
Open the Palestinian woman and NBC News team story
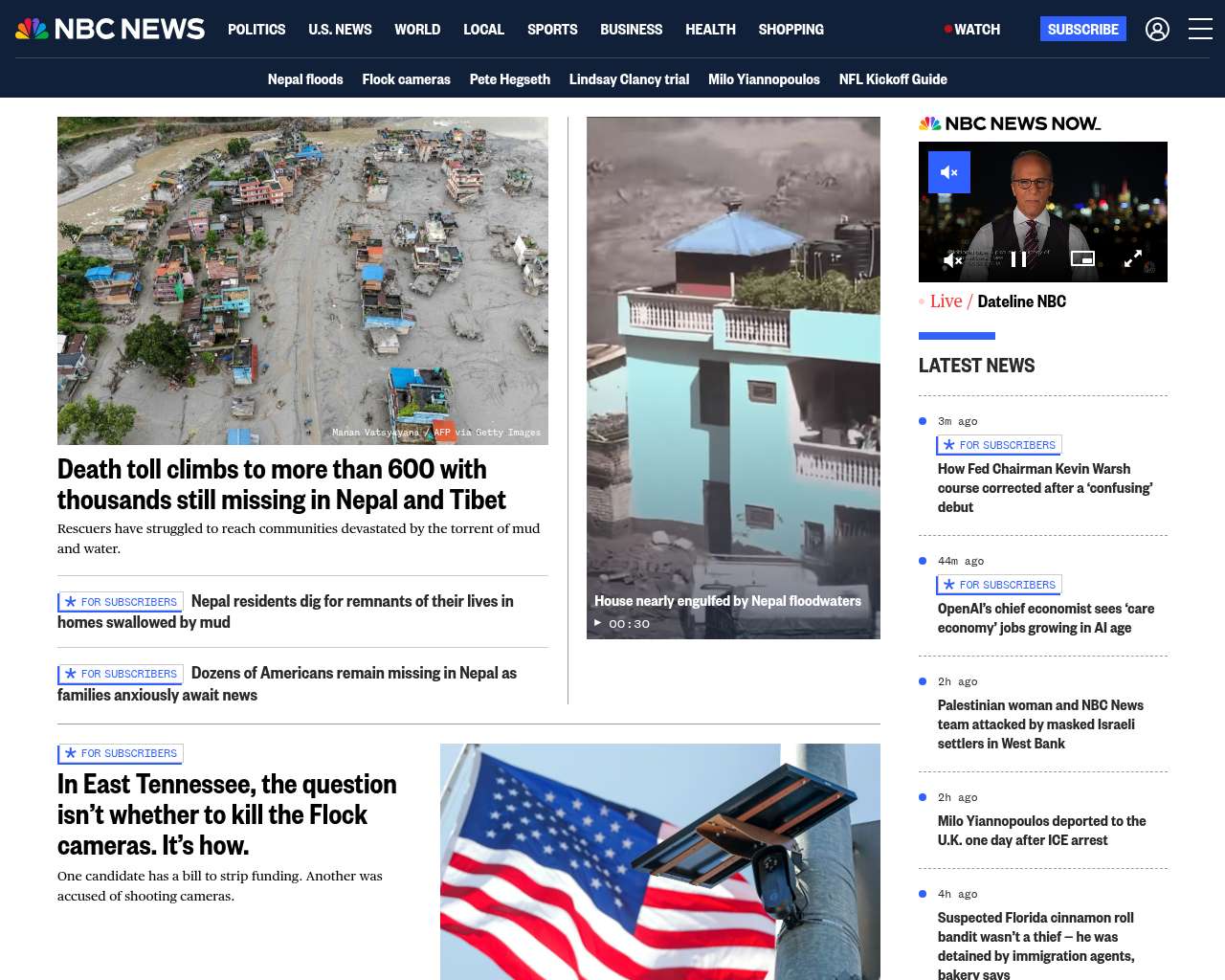point(1040,724)
